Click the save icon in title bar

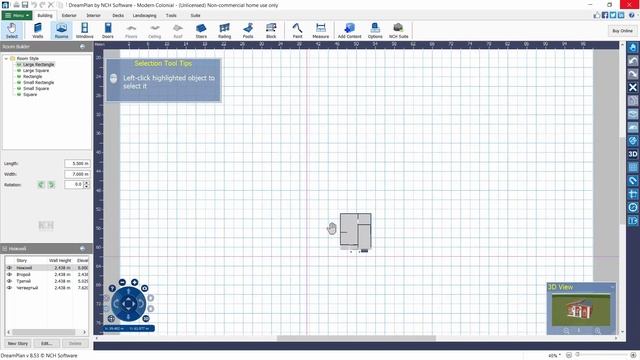(x=24, y=5)
